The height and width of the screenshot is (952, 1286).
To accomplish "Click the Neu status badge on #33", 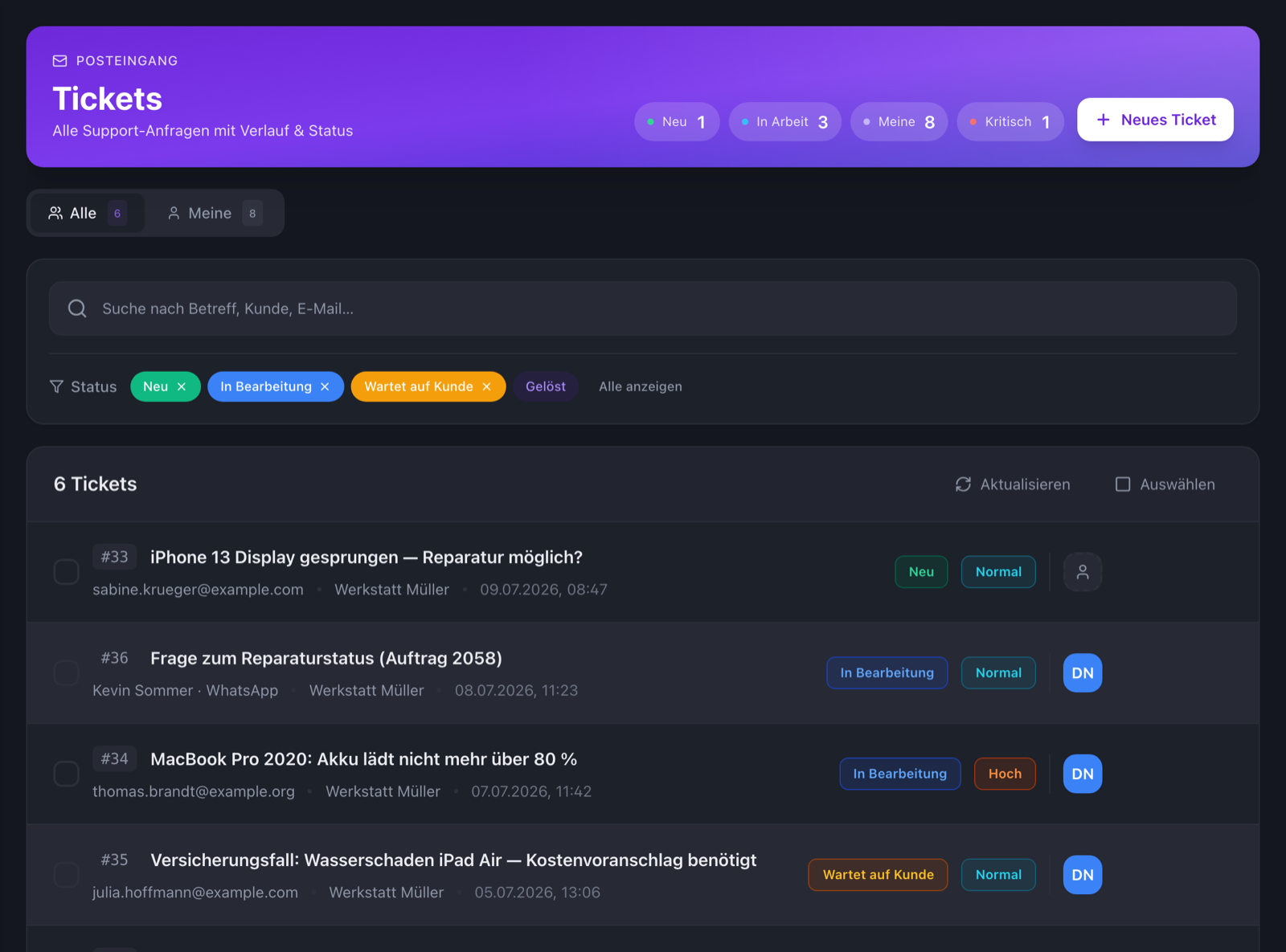I will coord(921,572).
